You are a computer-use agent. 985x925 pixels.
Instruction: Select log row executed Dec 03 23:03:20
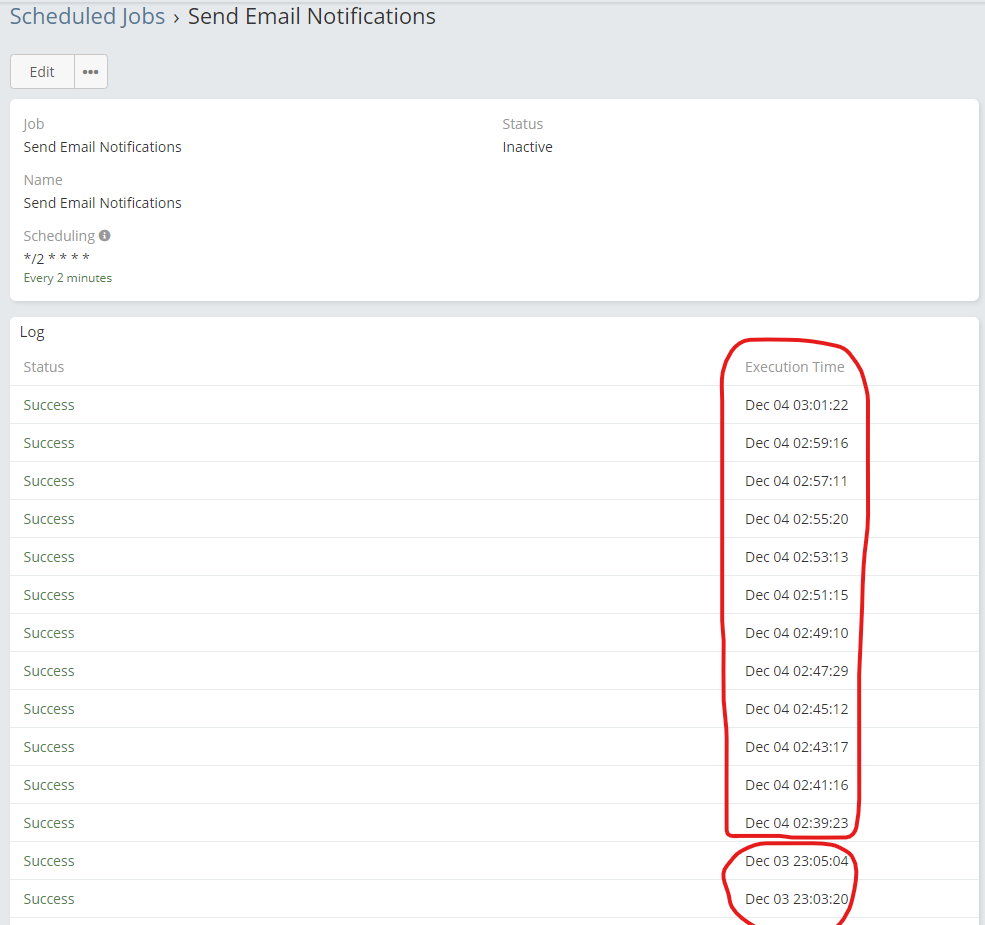796,899
